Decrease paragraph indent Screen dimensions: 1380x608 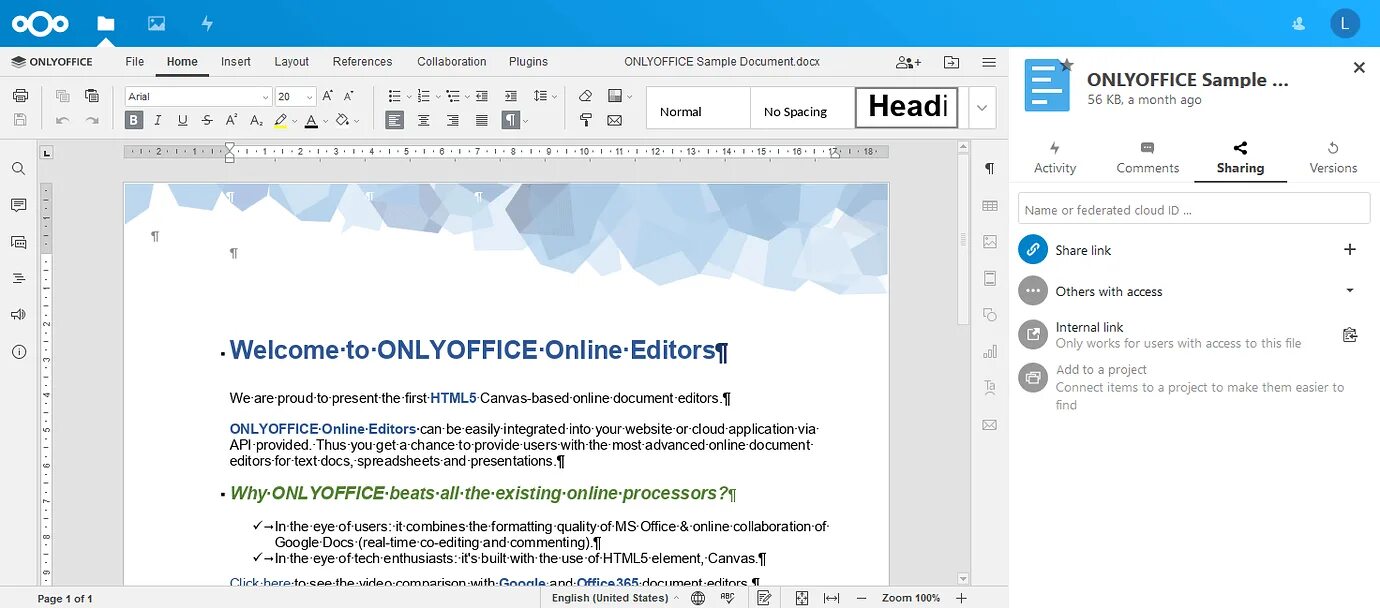[482, 96]
